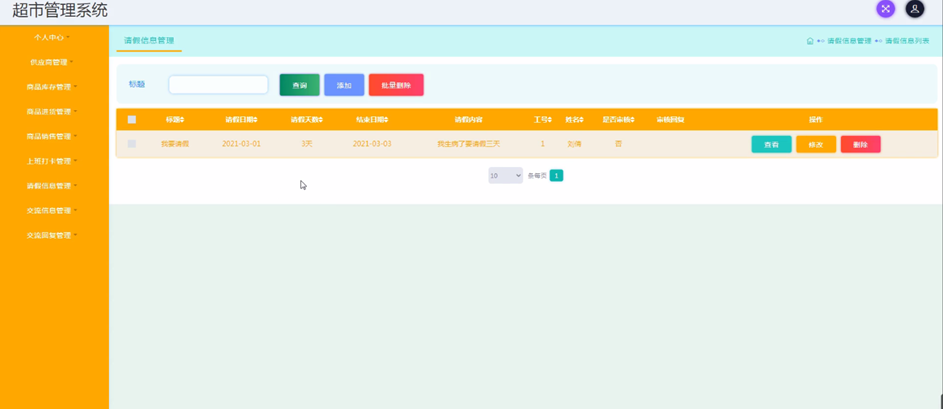Click the 2021-03-01 leave date cell
The image size is (943, 409).
241,144
